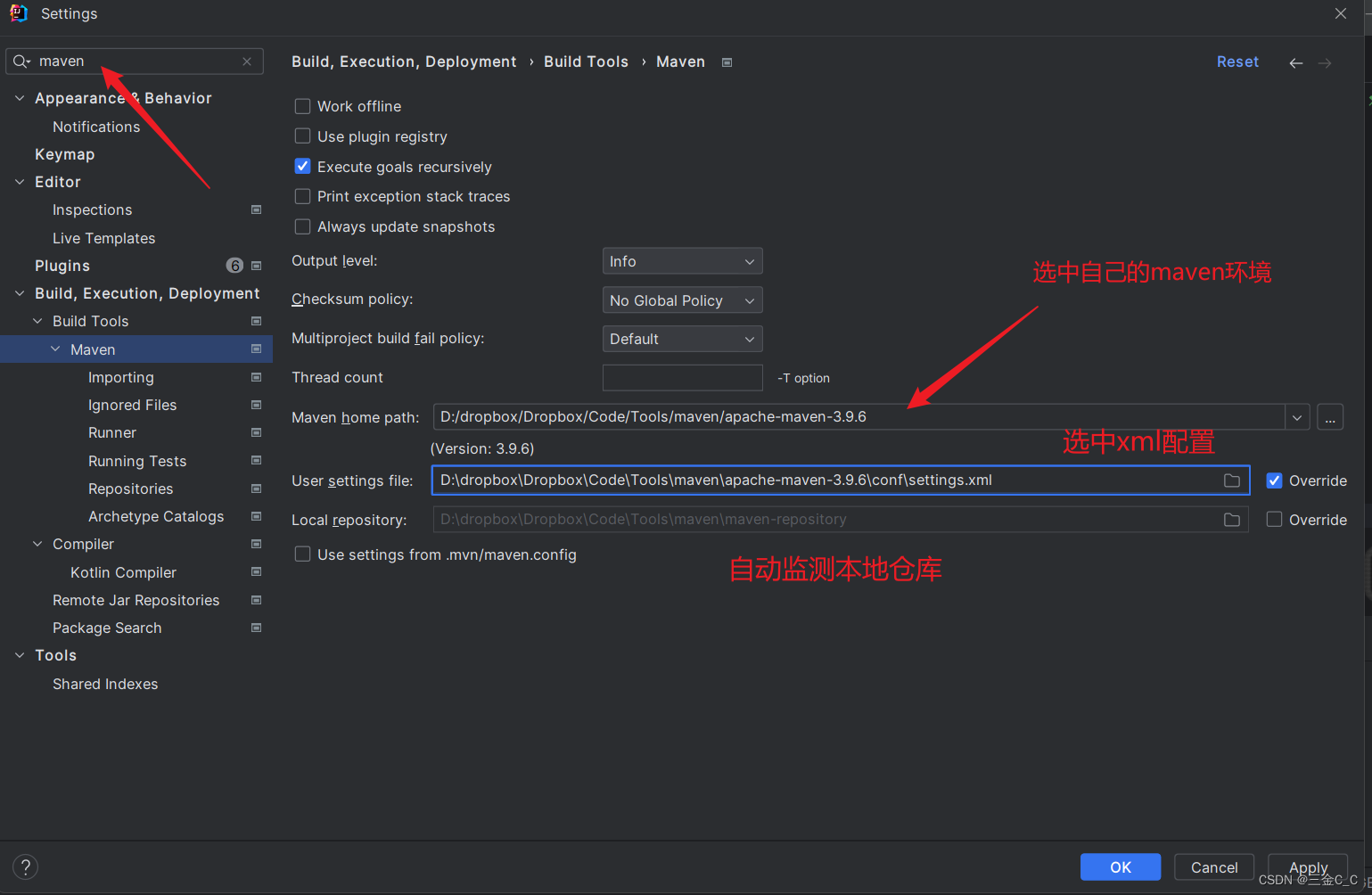The image size is (1372, 895).
Task: Click project icon on Package Search row
Action: click(x=257, y=628)
